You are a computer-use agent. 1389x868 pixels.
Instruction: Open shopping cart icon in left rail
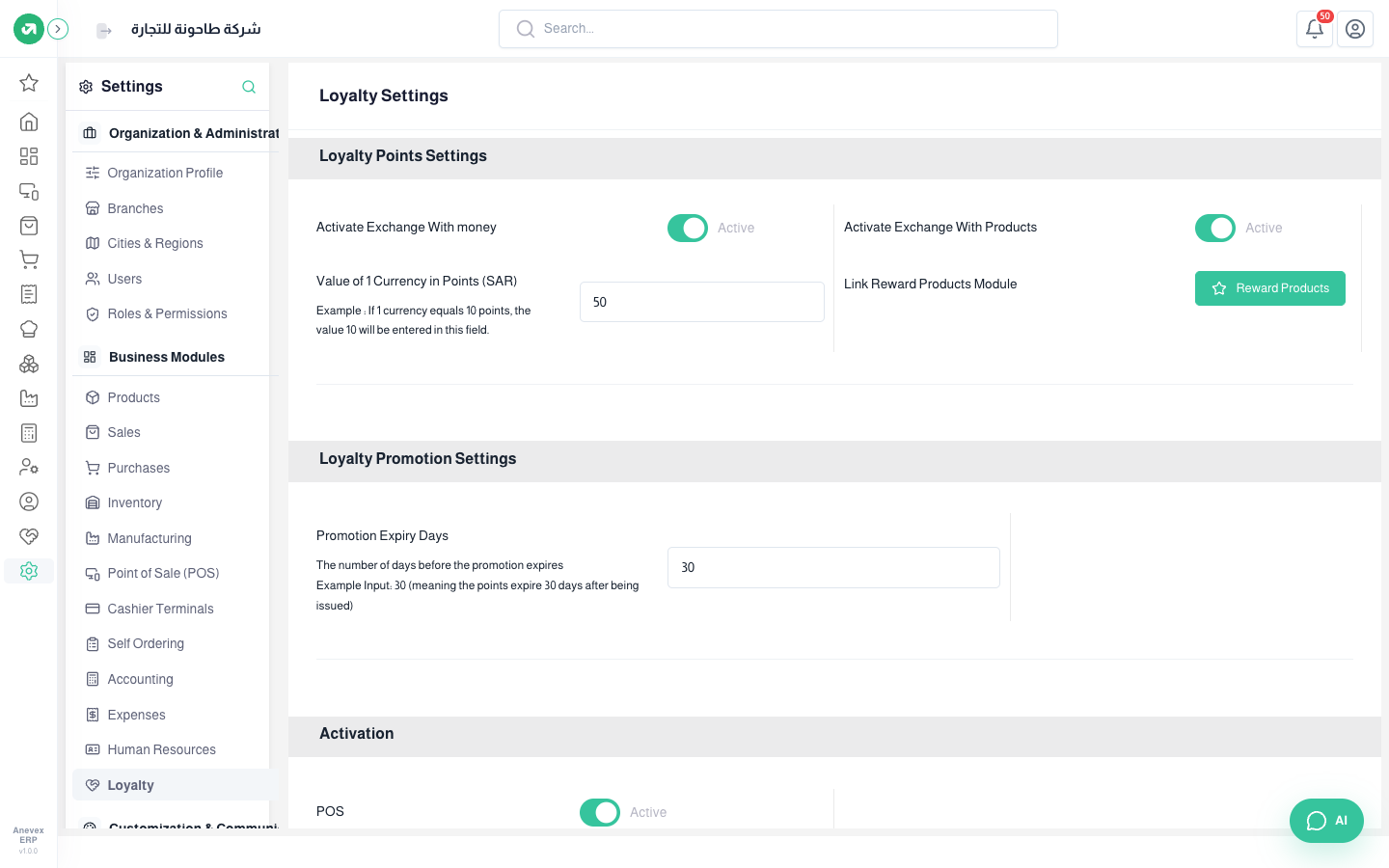tap(29, 259)
